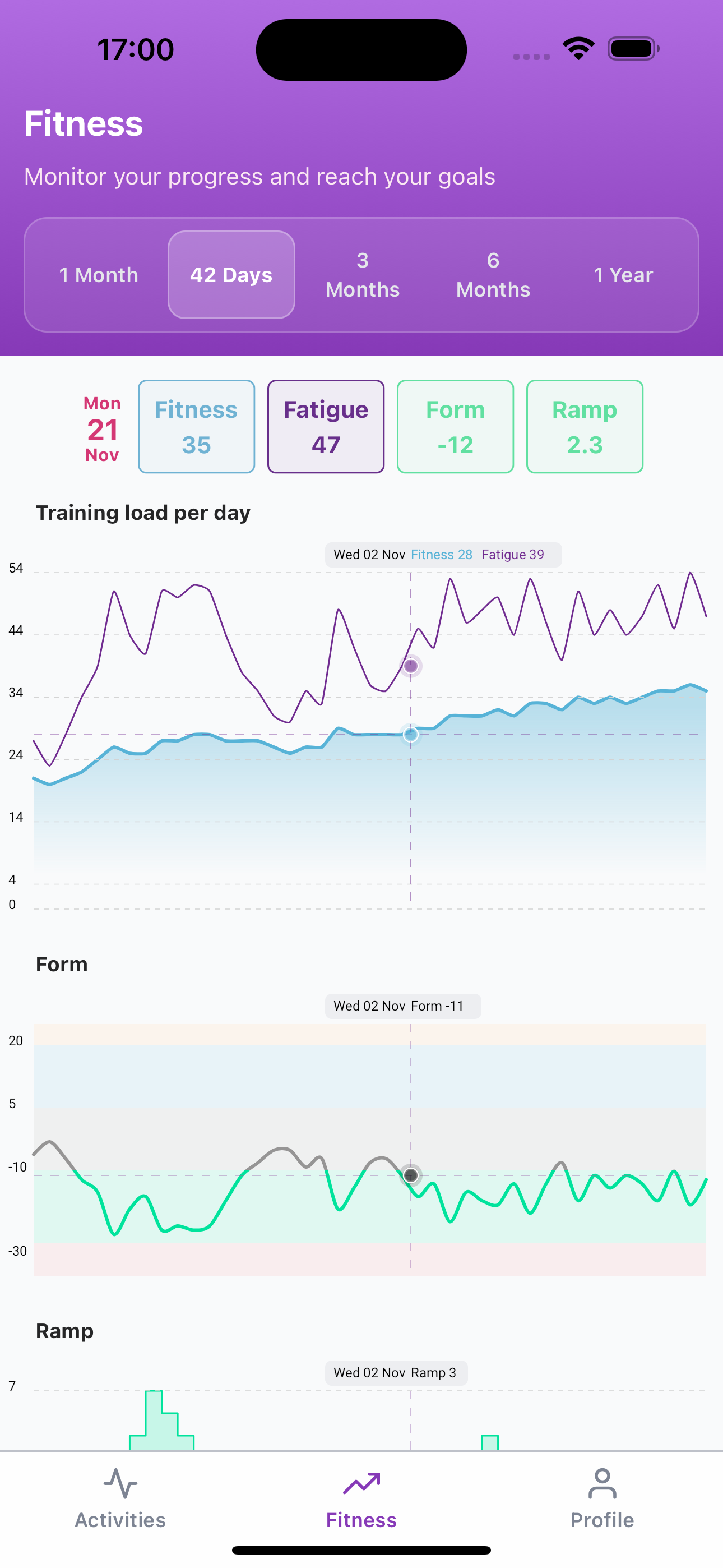
Task: Tap the Fitness trending-up icon
Action: click(361, 1483)
